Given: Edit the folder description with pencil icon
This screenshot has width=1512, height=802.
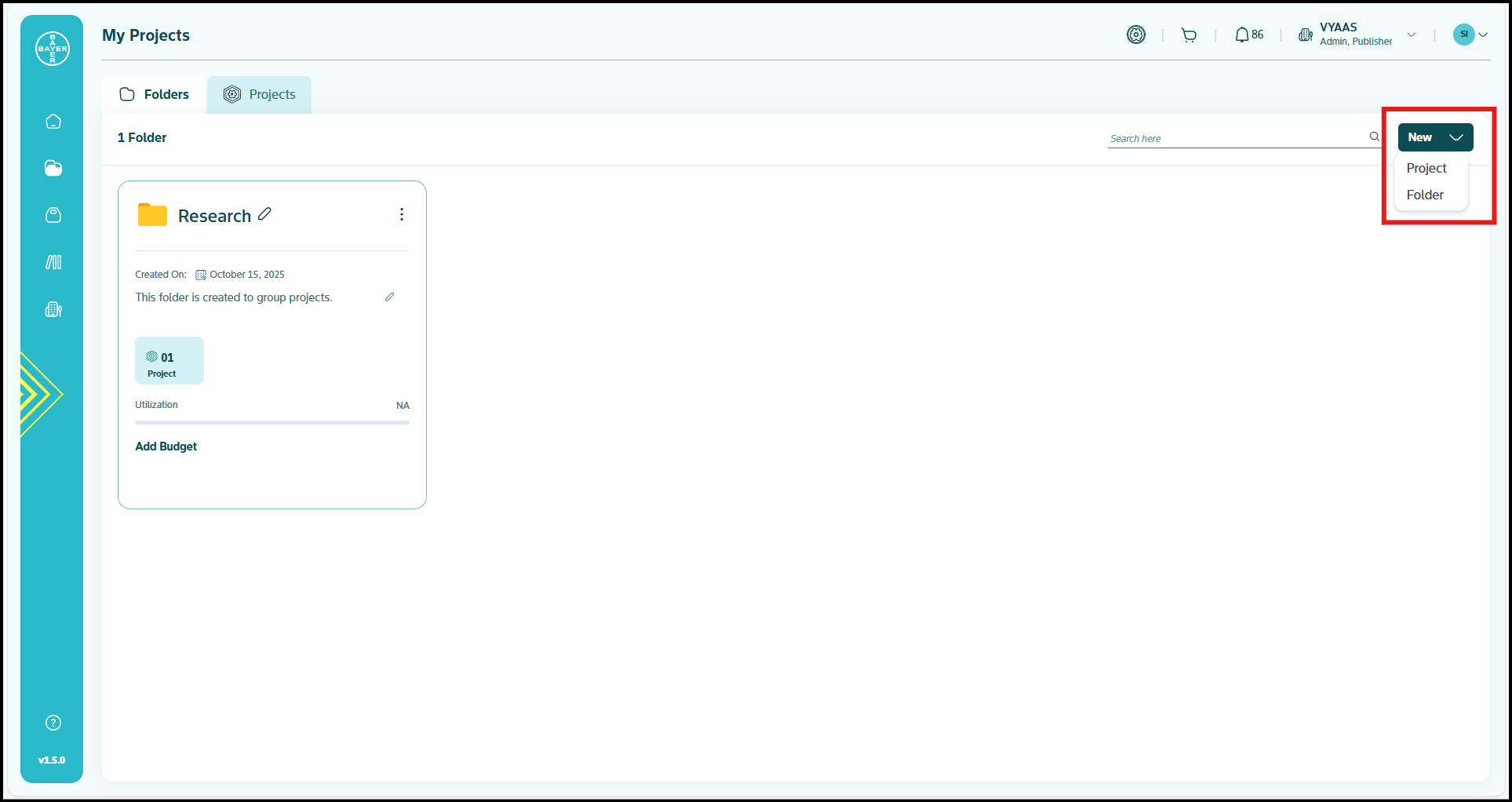Looking at the screenshot, I should pyautogui.click(x=389, y=297).
